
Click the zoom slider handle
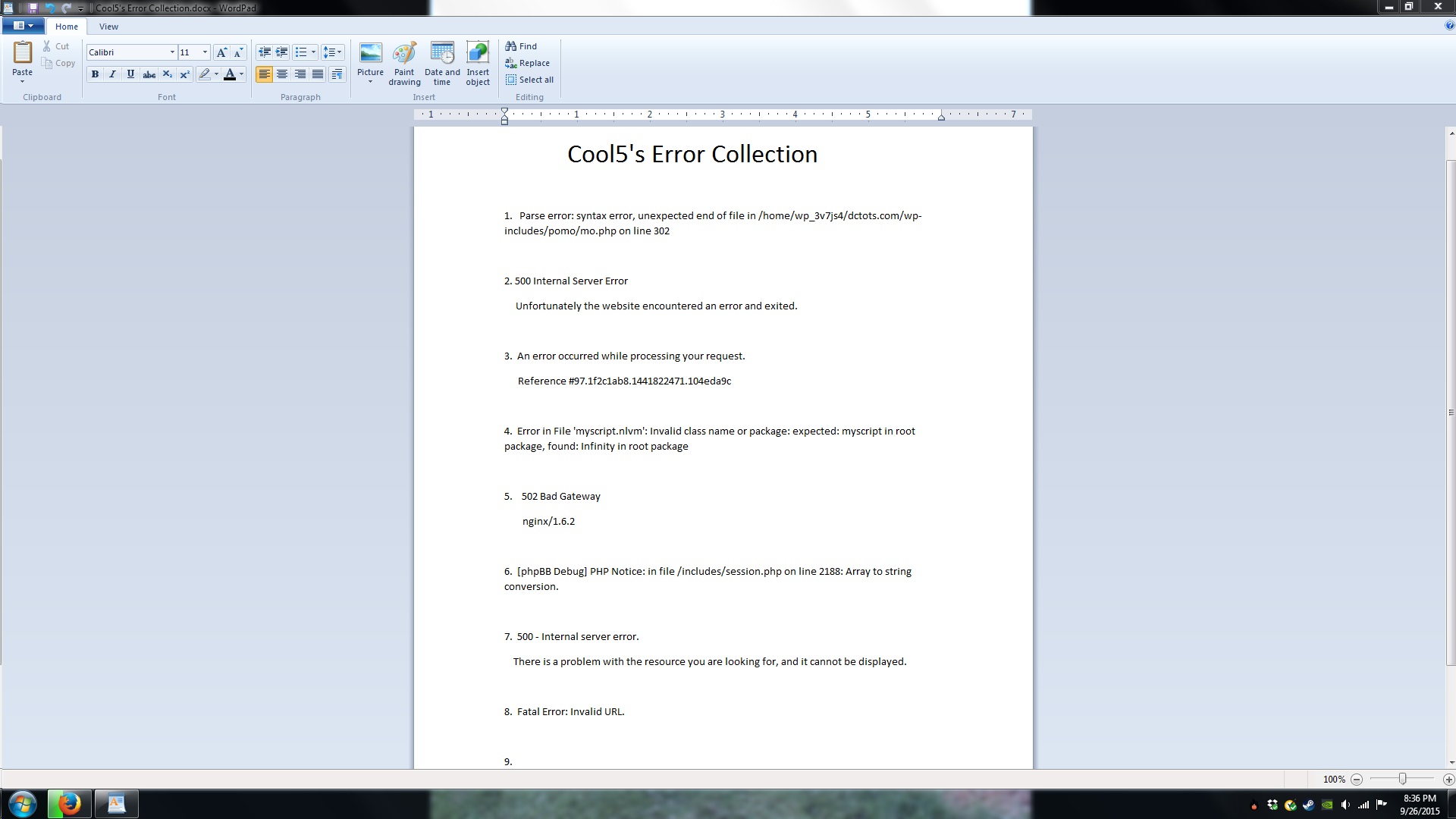(x=1402, y=779)
